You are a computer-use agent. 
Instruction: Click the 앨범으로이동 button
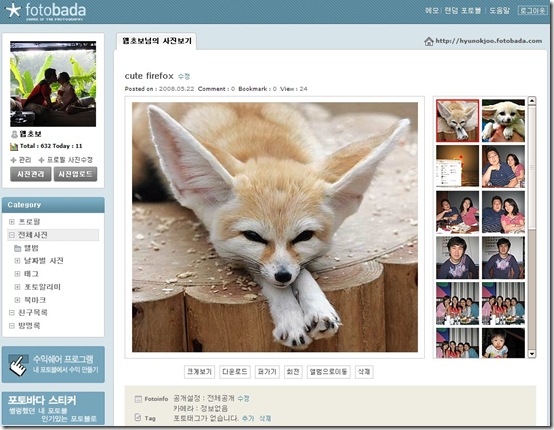[329, 372]
